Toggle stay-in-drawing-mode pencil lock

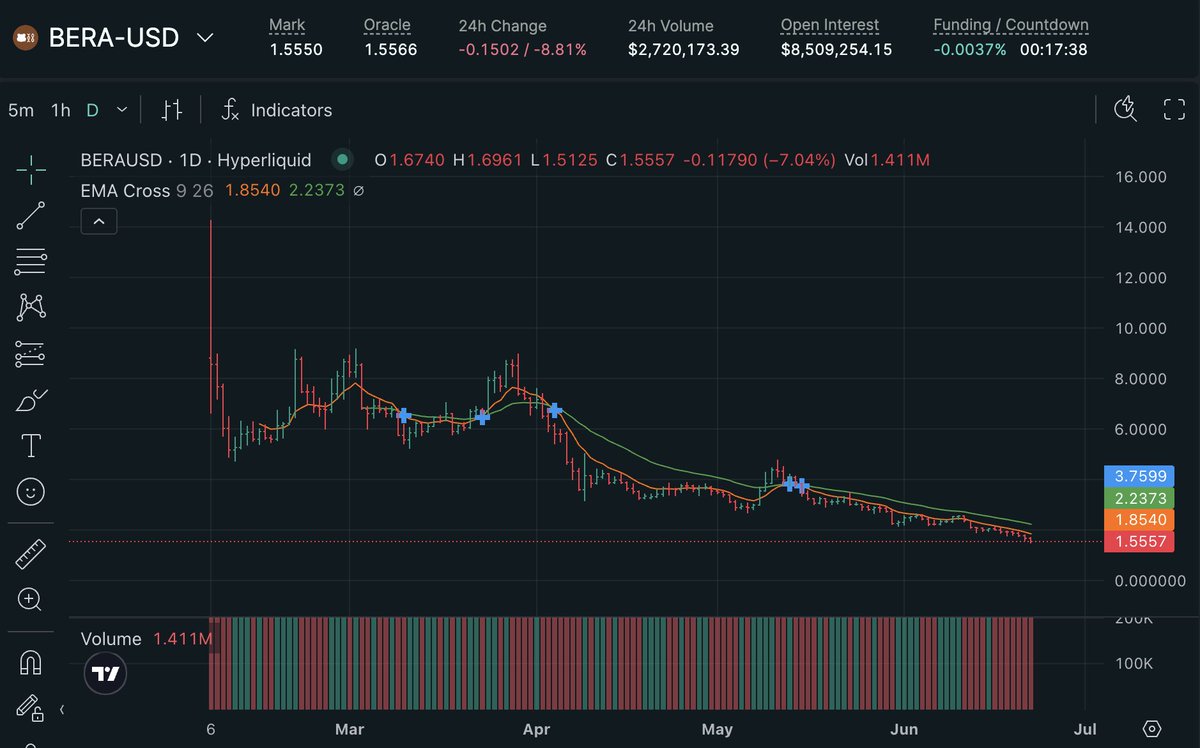tap(30, 707)
